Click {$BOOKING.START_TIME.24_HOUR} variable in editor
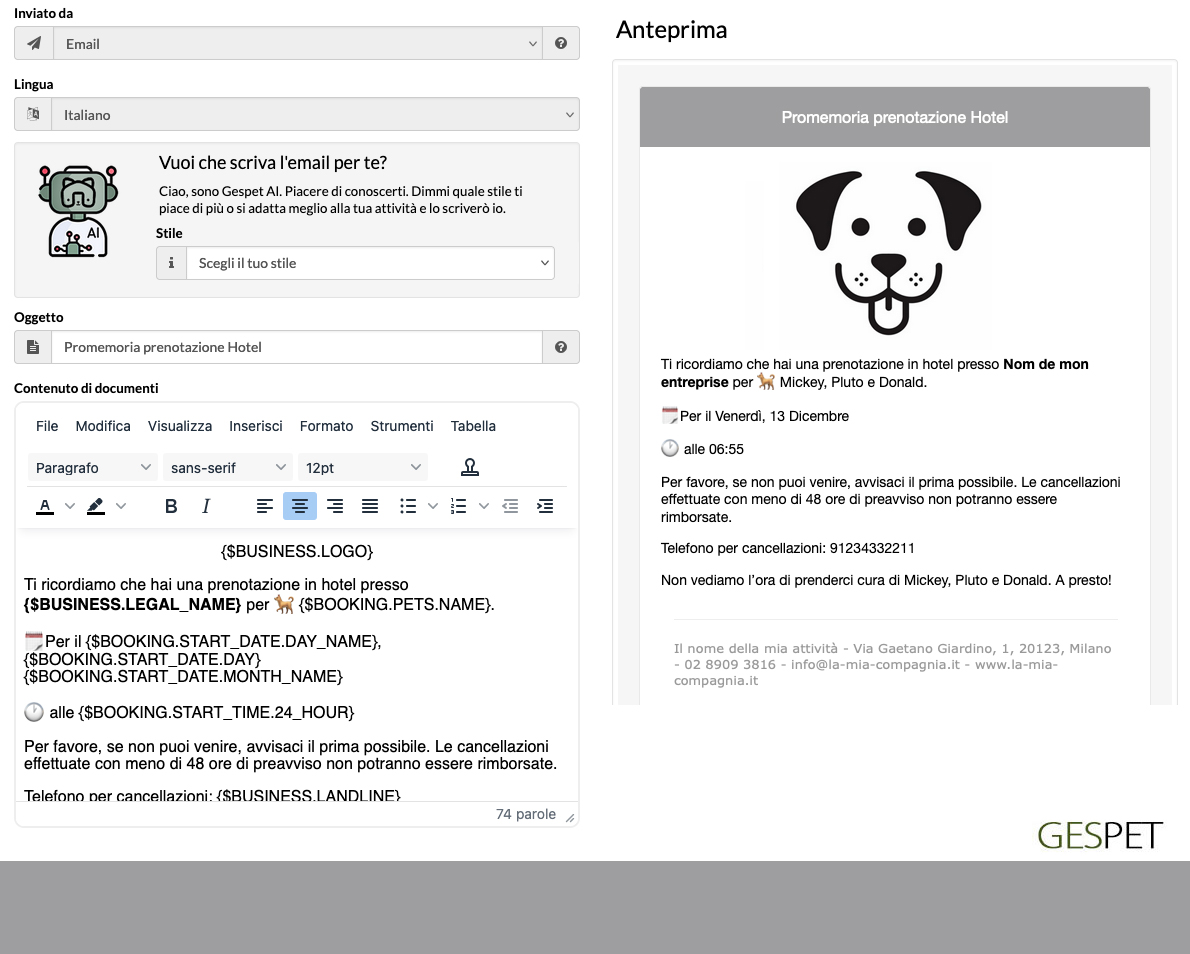The image size is (1190, 954). 216,712
